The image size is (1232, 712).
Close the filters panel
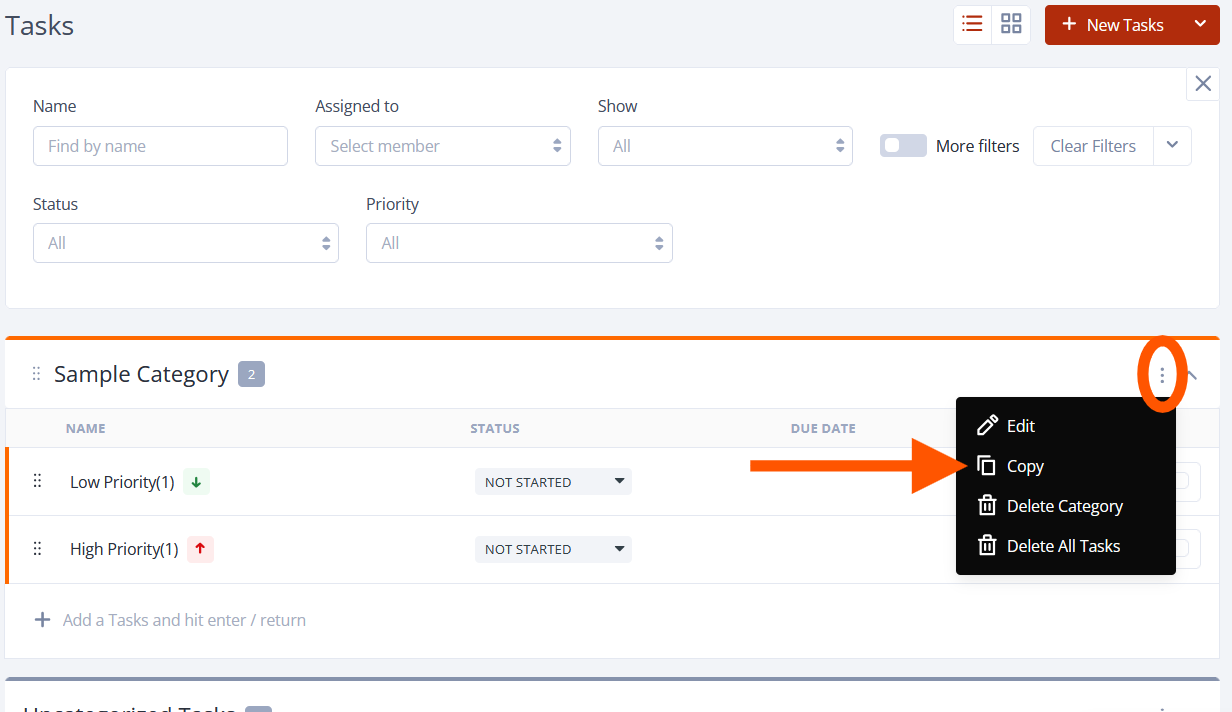[1203, 84]
